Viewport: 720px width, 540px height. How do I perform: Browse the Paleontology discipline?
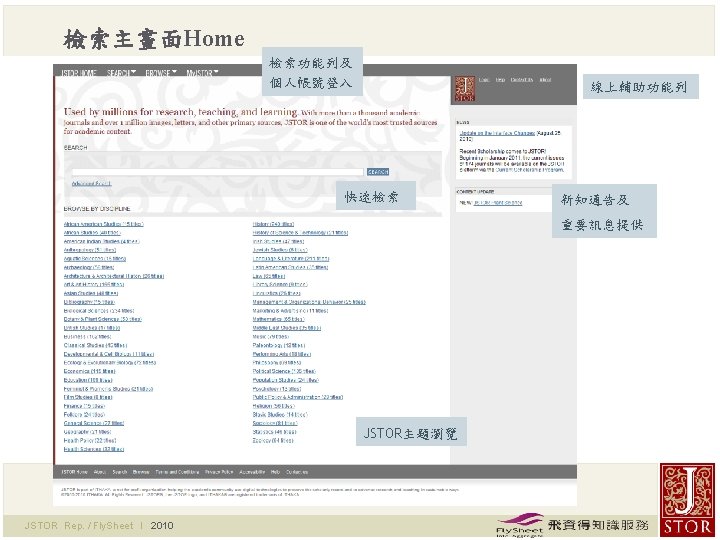(x=279, y=345)
